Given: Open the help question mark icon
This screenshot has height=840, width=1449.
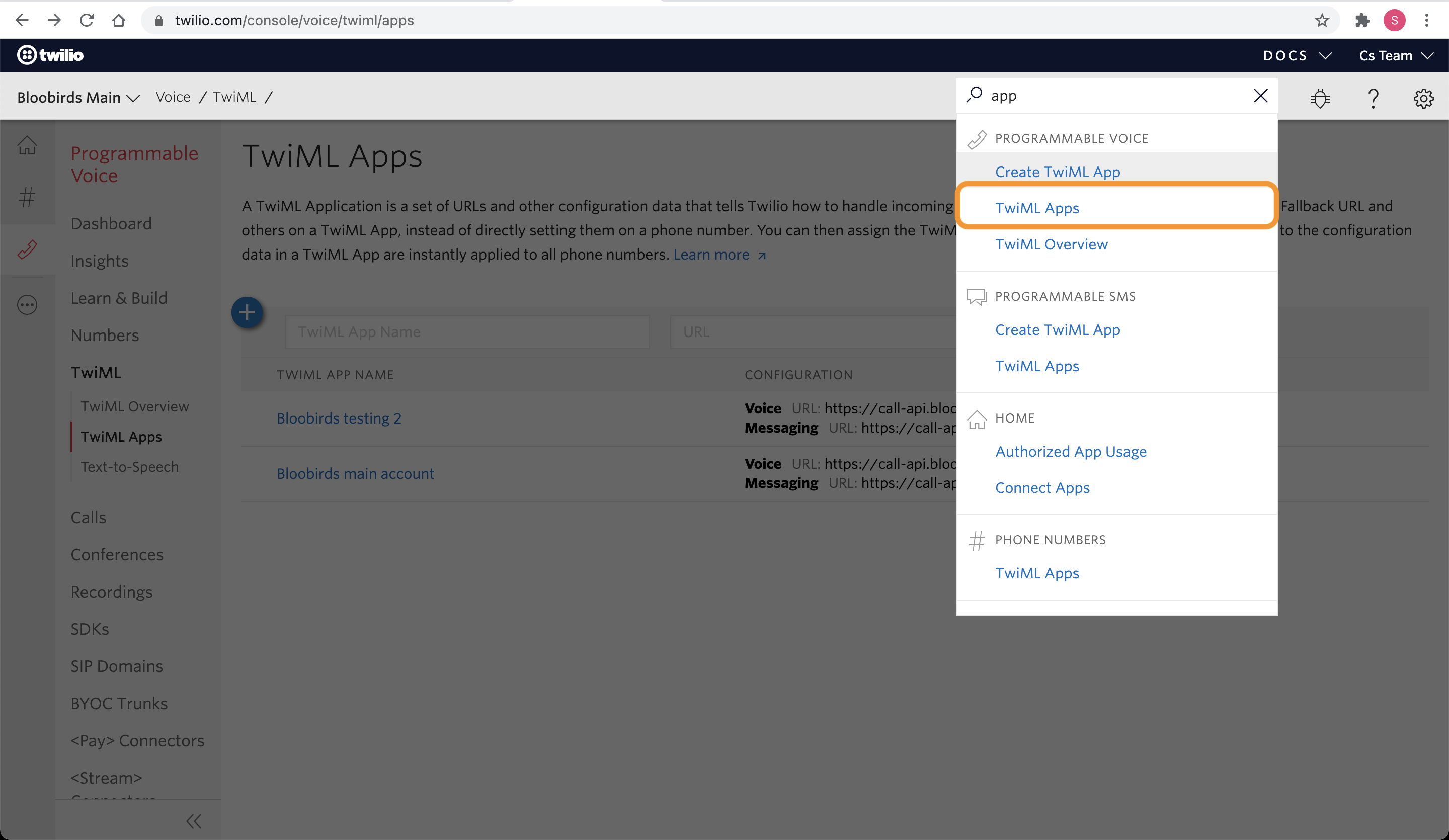Looking at the screenshot, I should click(1373, 98).
